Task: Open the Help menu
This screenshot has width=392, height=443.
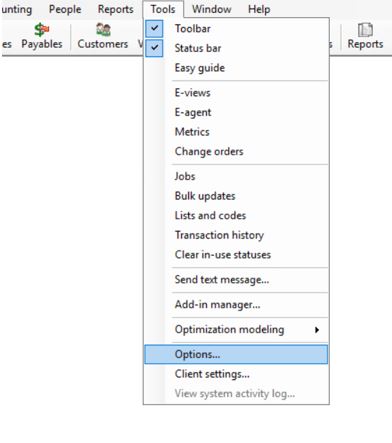Action: pyautogui.click(x=259, y=9)
